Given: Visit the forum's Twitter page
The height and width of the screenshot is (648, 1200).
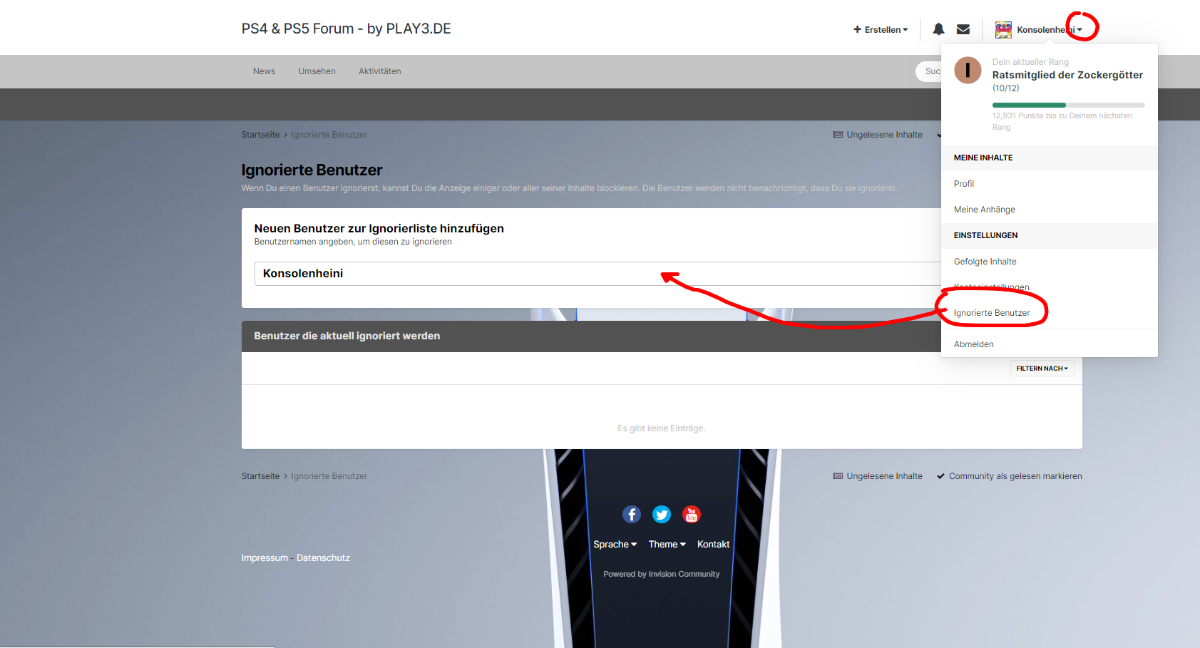Looking at the screenshot, I should (x=661, y=514).
